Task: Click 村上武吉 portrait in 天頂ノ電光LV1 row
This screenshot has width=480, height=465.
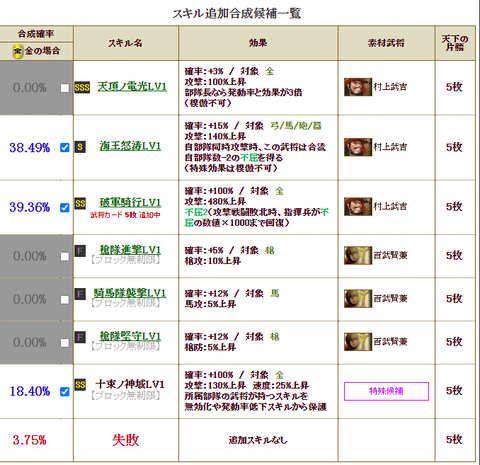Action: (358, 87)
